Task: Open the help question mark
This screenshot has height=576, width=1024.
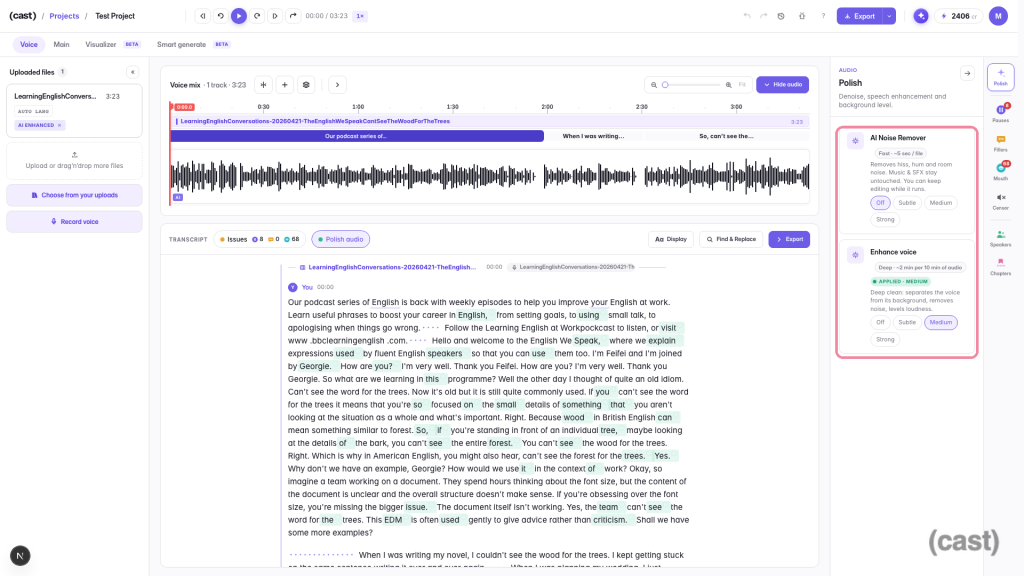Action: coord(823,16)
